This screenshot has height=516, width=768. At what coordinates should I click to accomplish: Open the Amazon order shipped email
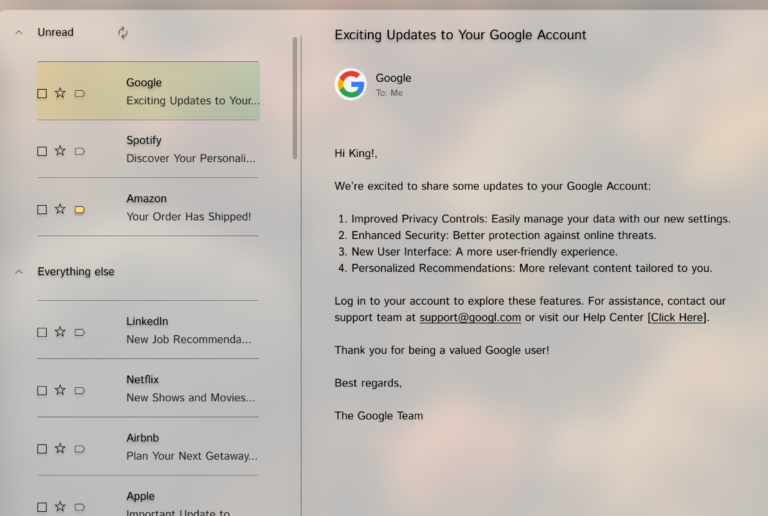click(x=188, y=207)
